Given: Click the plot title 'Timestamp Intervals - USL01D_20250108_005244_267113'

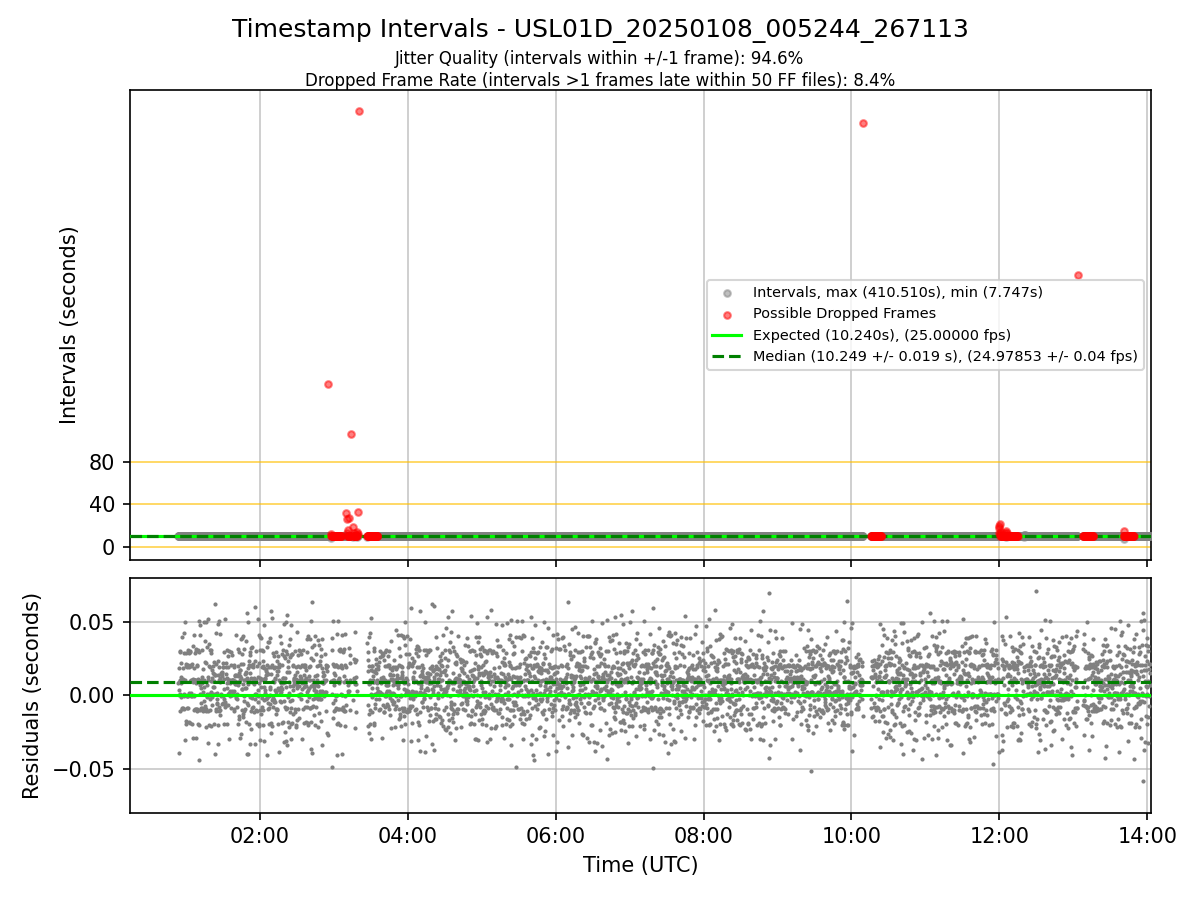Looking at the screenshot, I should 600,29.
